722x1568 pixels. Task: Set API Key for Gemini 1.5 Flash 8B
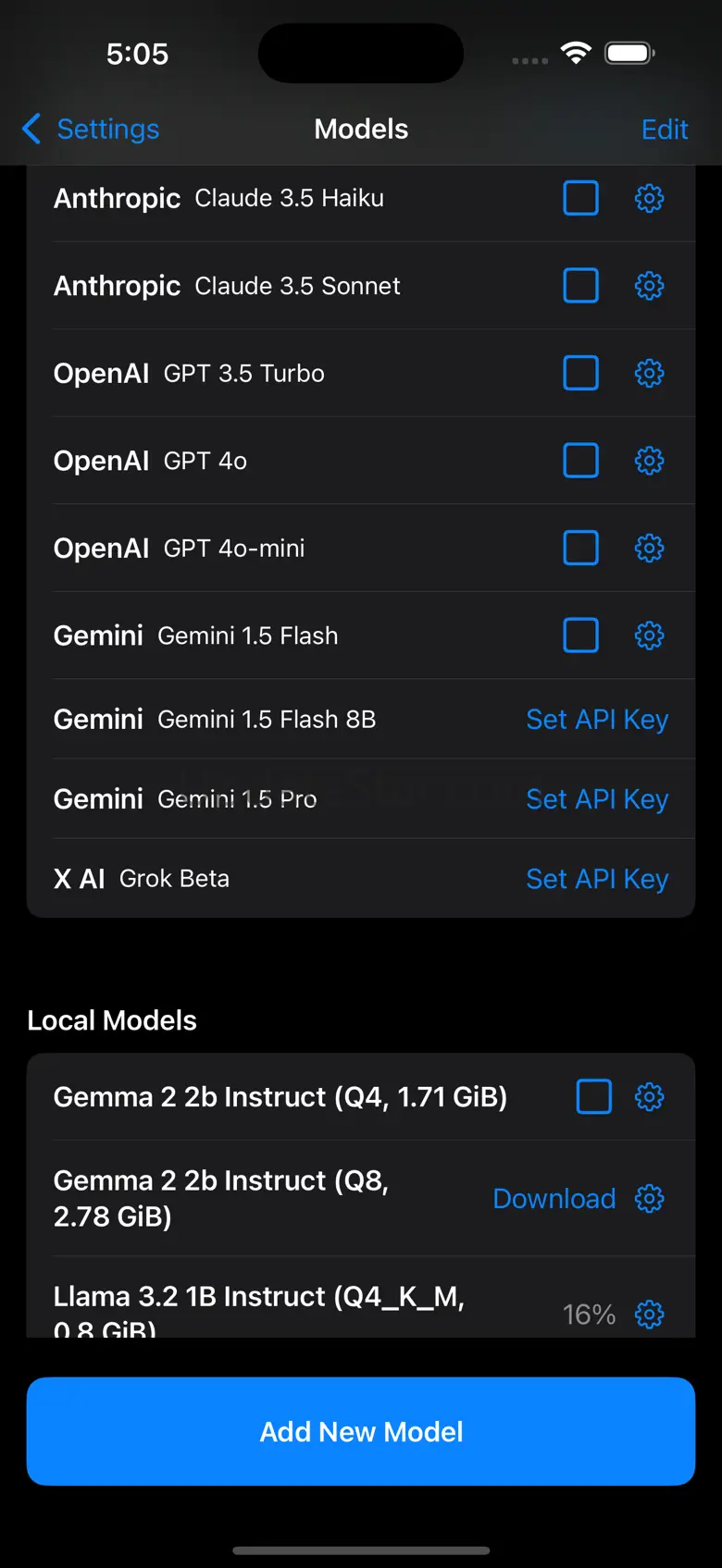(x=597, y=720)
